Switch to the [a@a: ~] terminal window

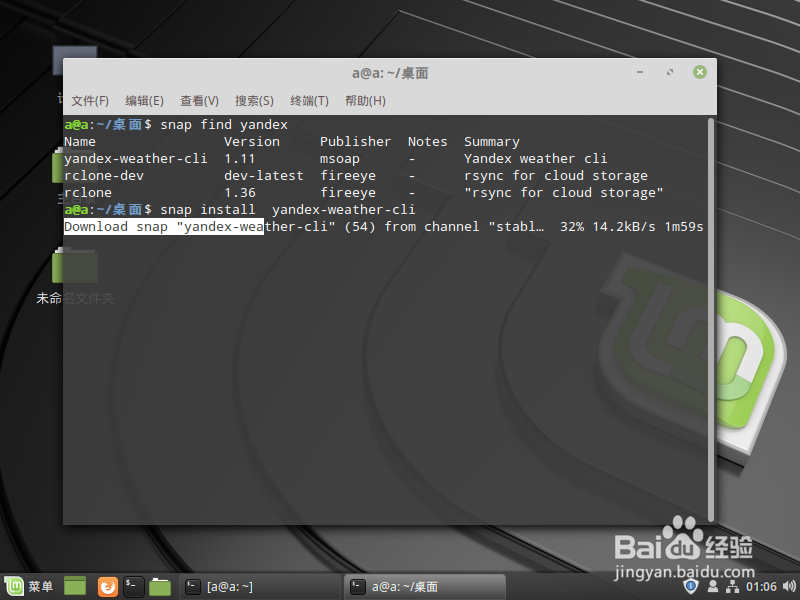click(260, 587)
